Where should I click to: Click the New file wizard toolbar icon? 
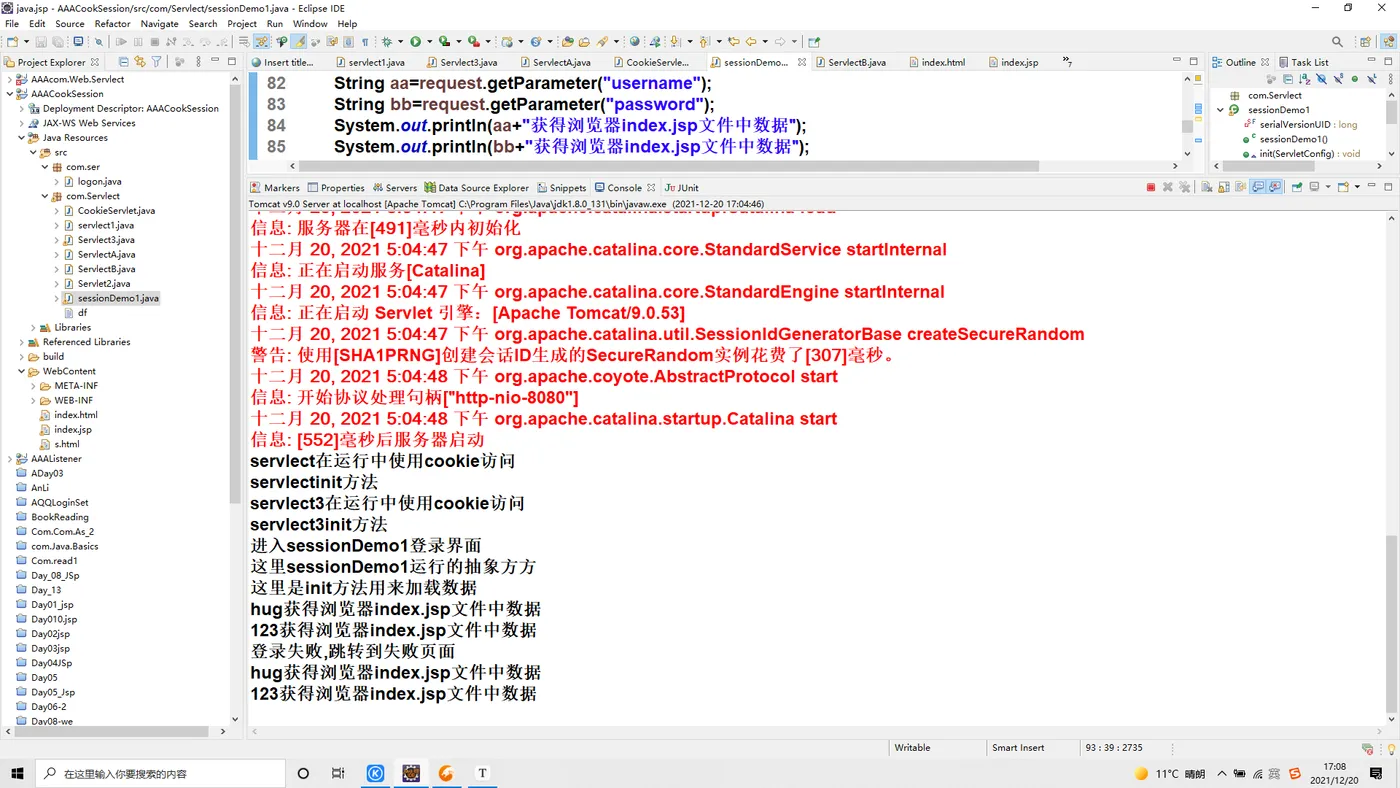coord(12,42)
